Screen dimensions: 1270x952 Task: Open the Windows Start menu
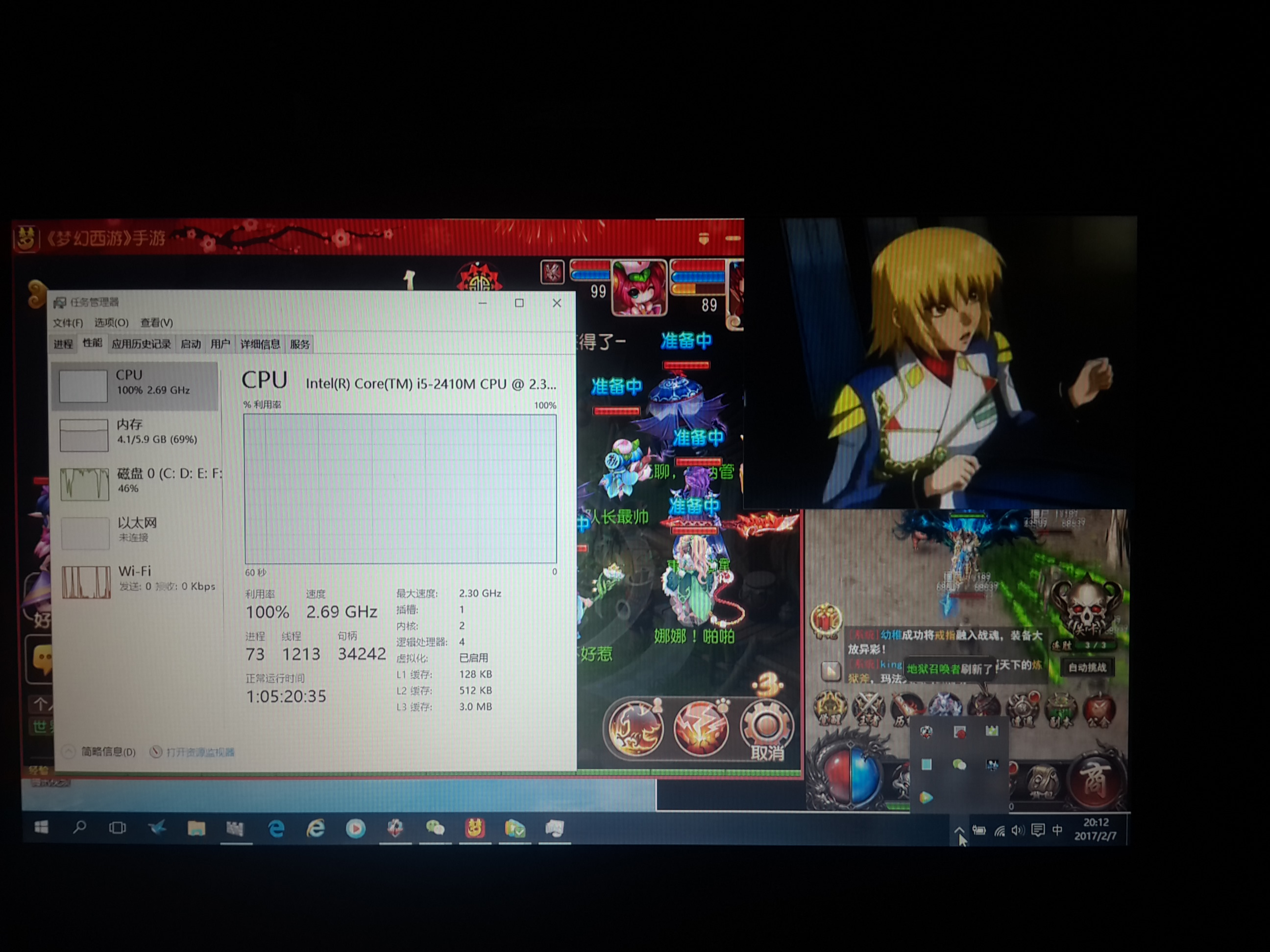tap(41, 828)
